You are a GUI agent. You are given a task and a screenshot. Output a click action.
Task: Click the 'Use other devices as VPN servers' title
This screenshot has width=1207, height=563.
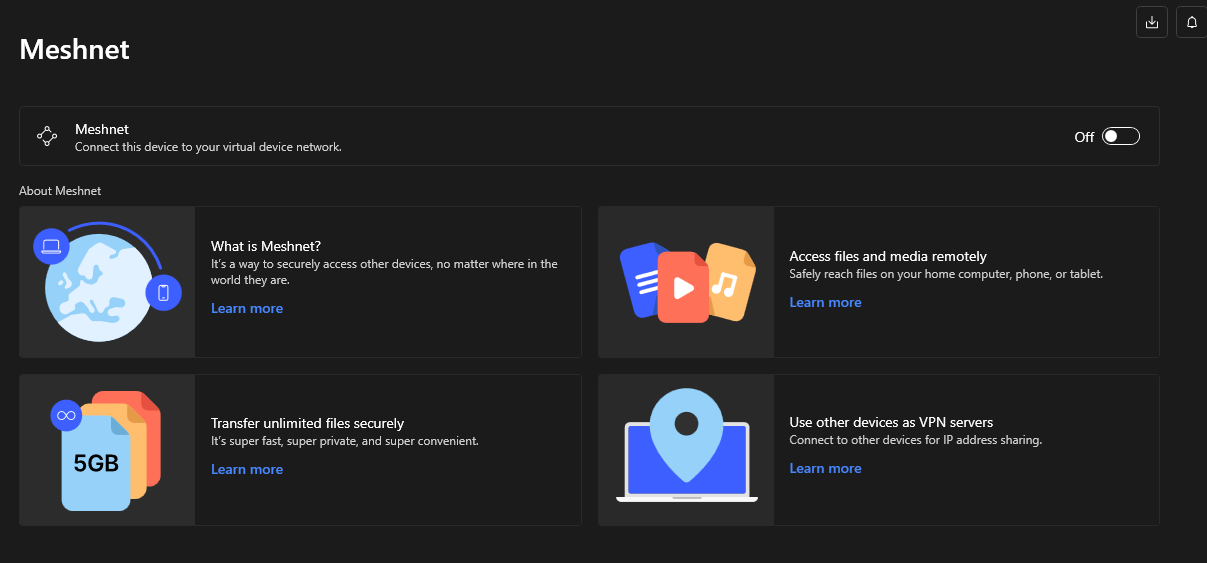pos(891,422)
